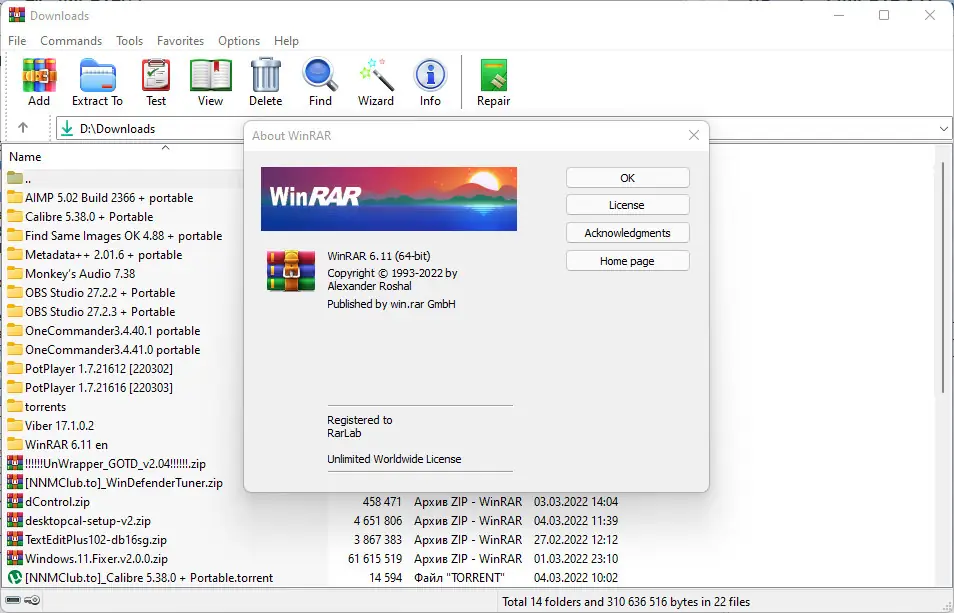Image resolution: width=954 pixels, height=613 pixels.
Task: Click the WinRAR books icon in About dialog
Action: 291,271
